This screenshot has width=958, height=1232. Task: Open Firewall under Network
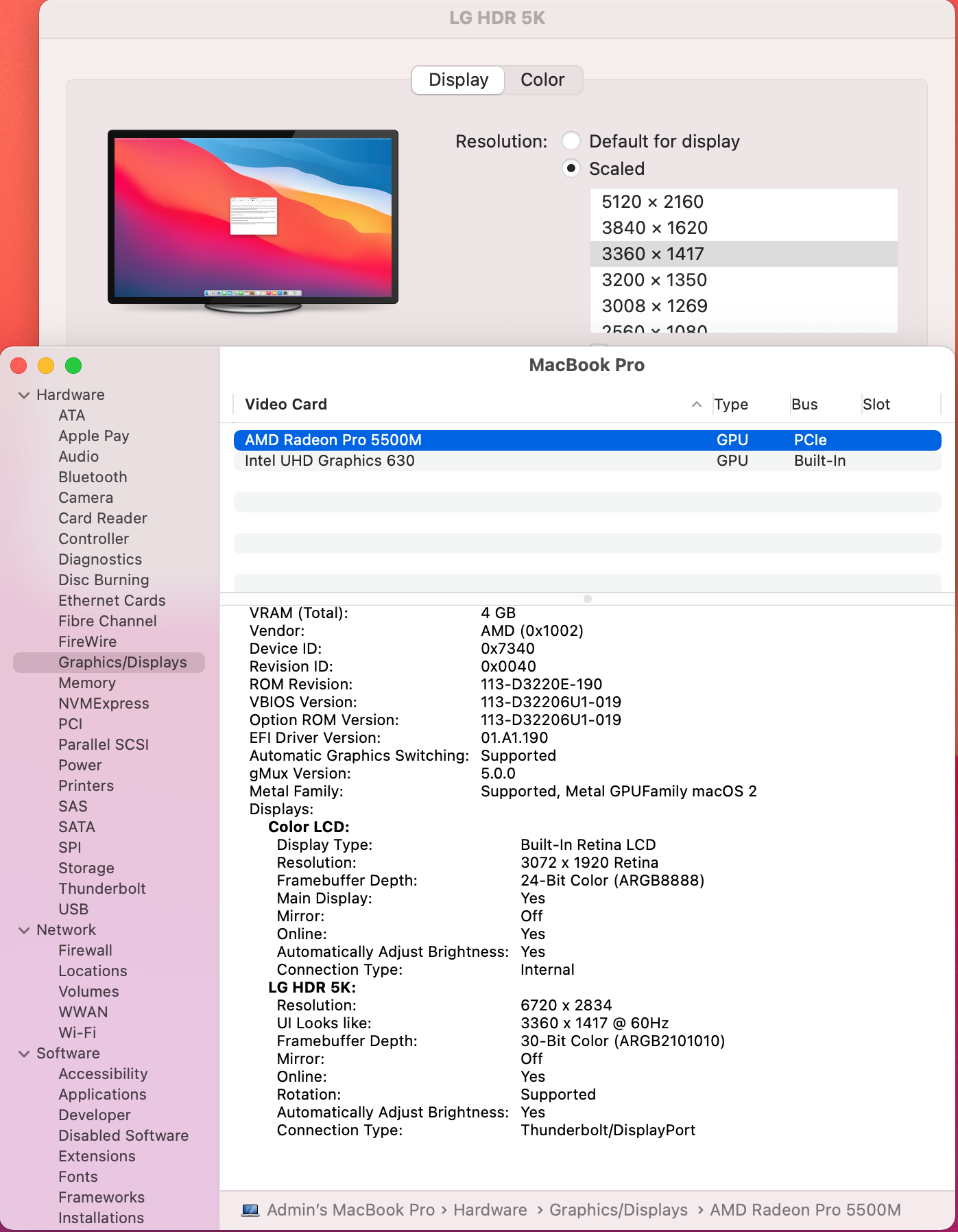[85, 951]
